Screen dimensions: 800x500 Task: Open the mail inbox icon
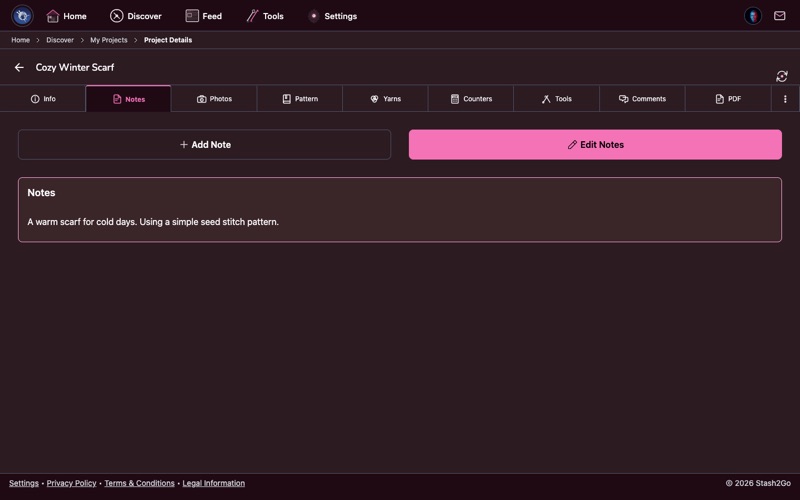click(x=779, y=16)
